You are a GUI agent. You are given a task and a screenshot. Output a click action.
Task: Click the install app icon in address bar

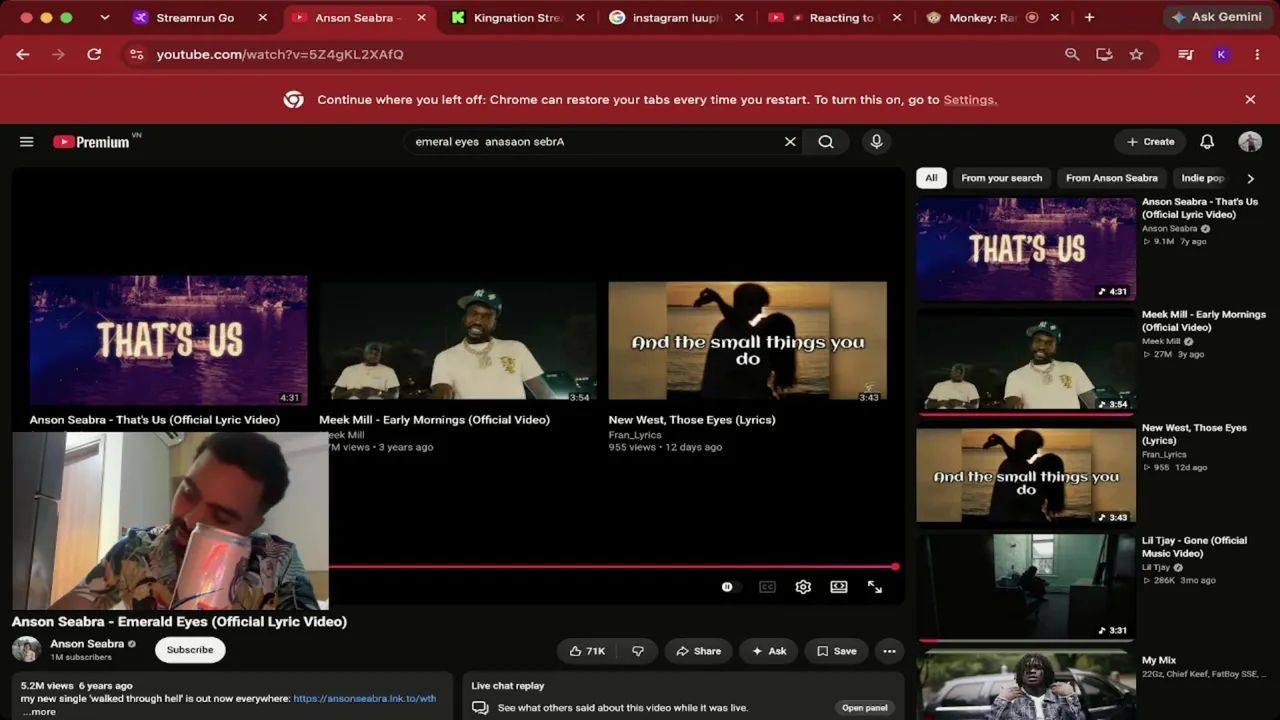pos(1104,54)
